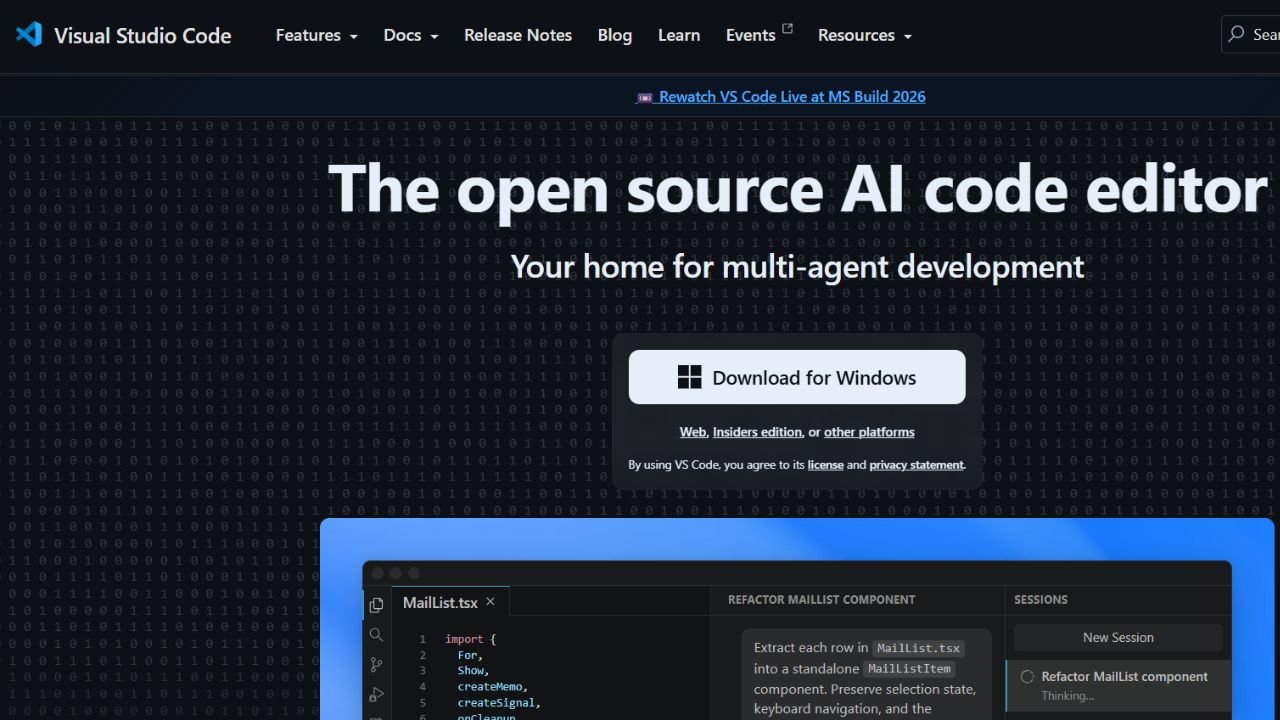Click the 'createMemo,' code line
1280x720 pixels.
[492, 687]
